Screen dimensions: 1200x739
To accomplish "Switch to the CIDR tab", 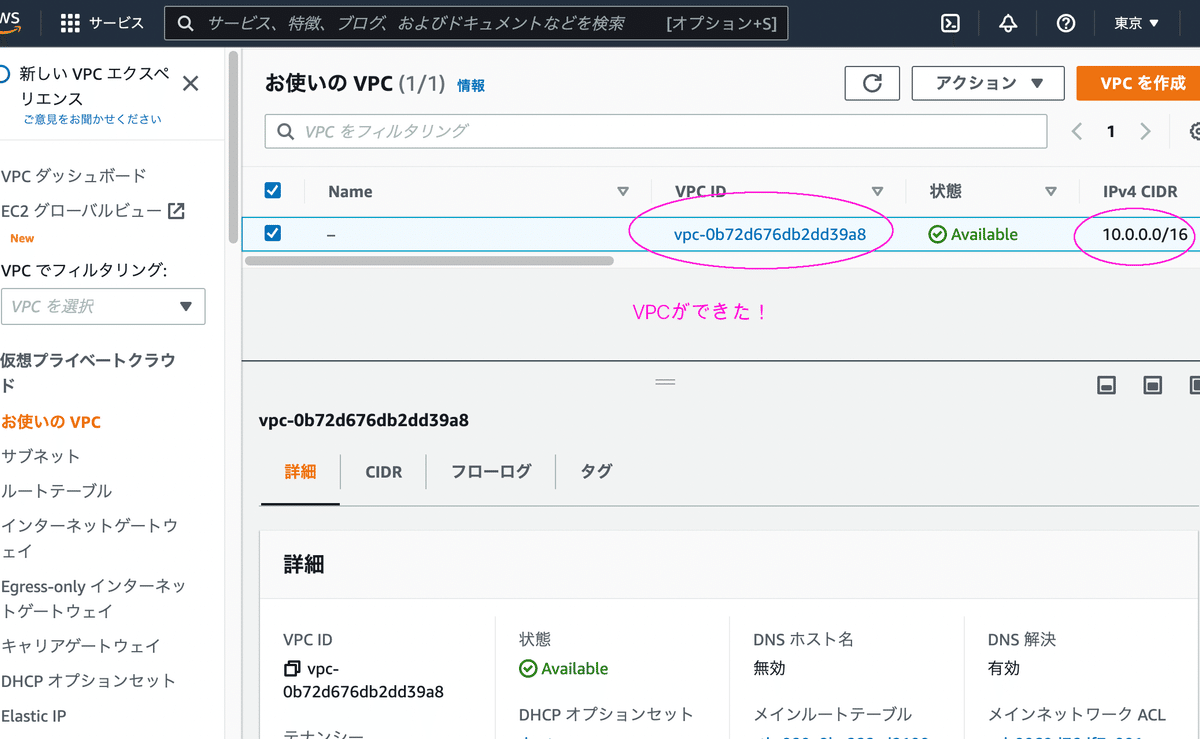I will point(384,471).
